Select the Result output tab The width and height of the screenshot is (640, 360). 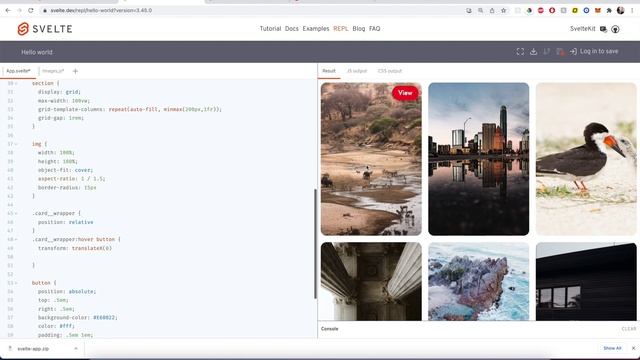tap(329, 71)
